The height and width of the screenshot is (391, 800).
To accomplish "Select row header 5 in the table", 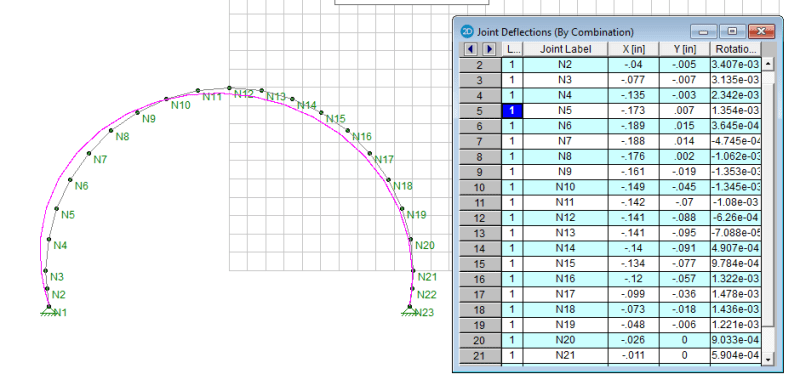I will tap(480, 111).
